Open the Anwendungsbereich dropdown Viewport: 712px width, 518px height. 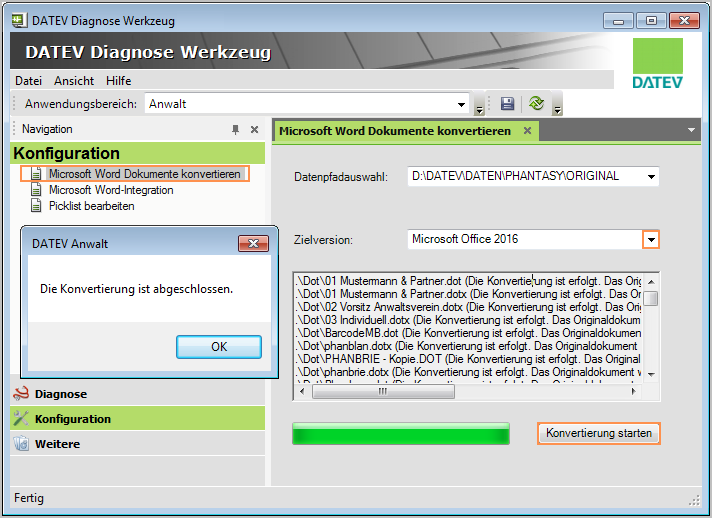[461, 104]
